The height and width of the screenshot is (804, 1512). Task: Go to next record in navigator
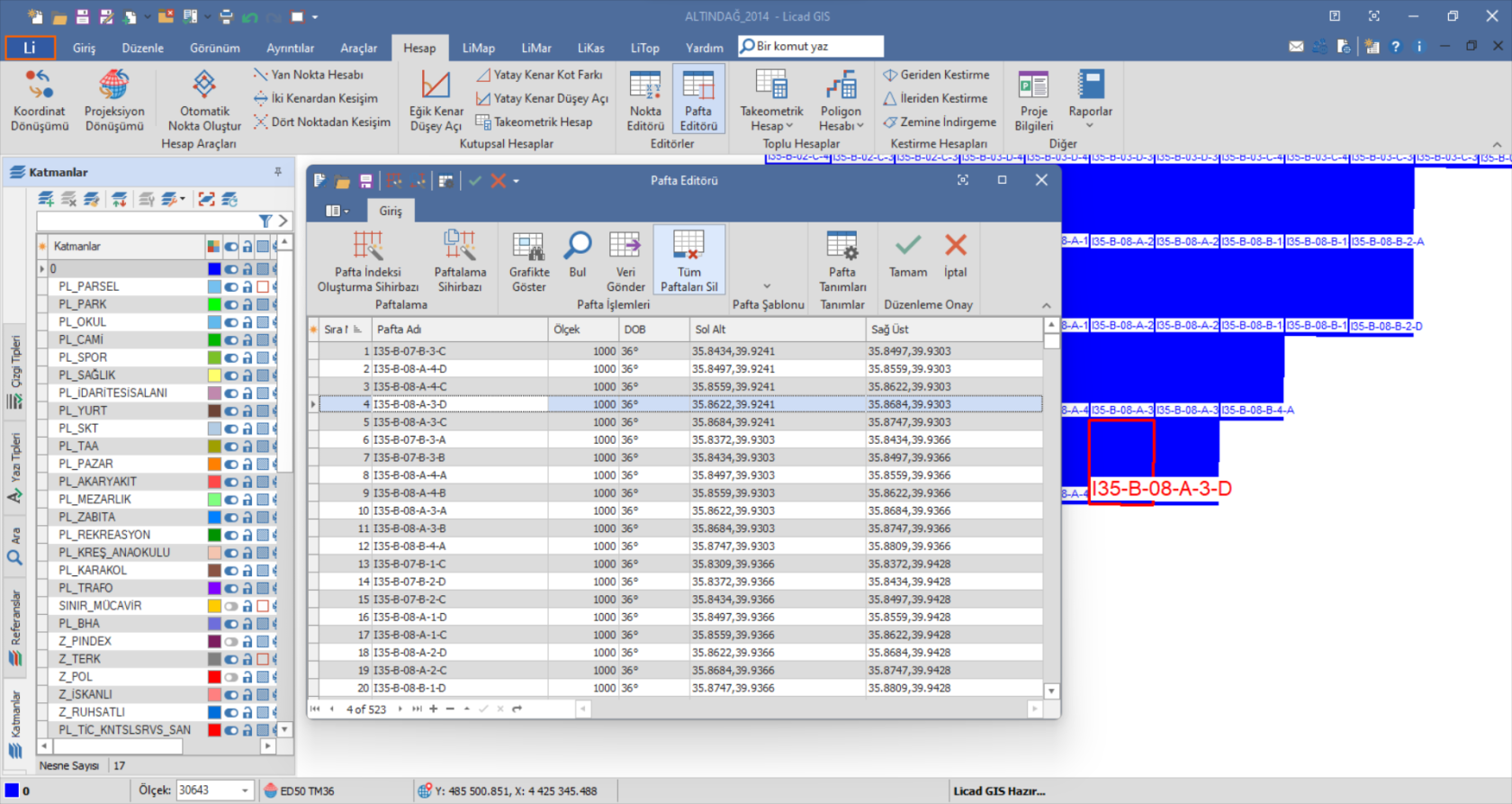[400, 709]
